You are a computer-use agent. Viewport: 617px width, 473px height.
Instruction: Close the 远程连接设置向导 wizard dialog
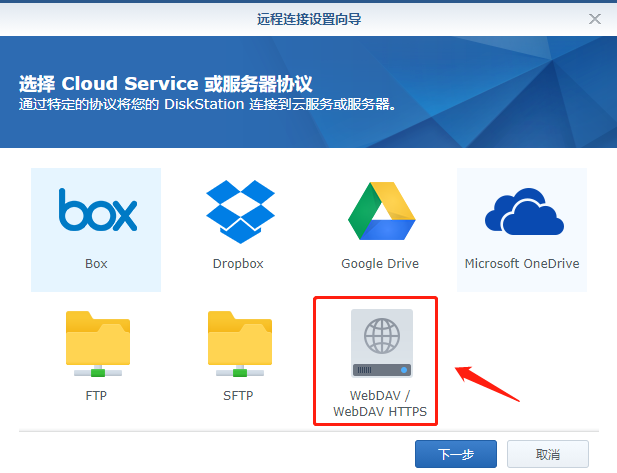tap(595, 18)
